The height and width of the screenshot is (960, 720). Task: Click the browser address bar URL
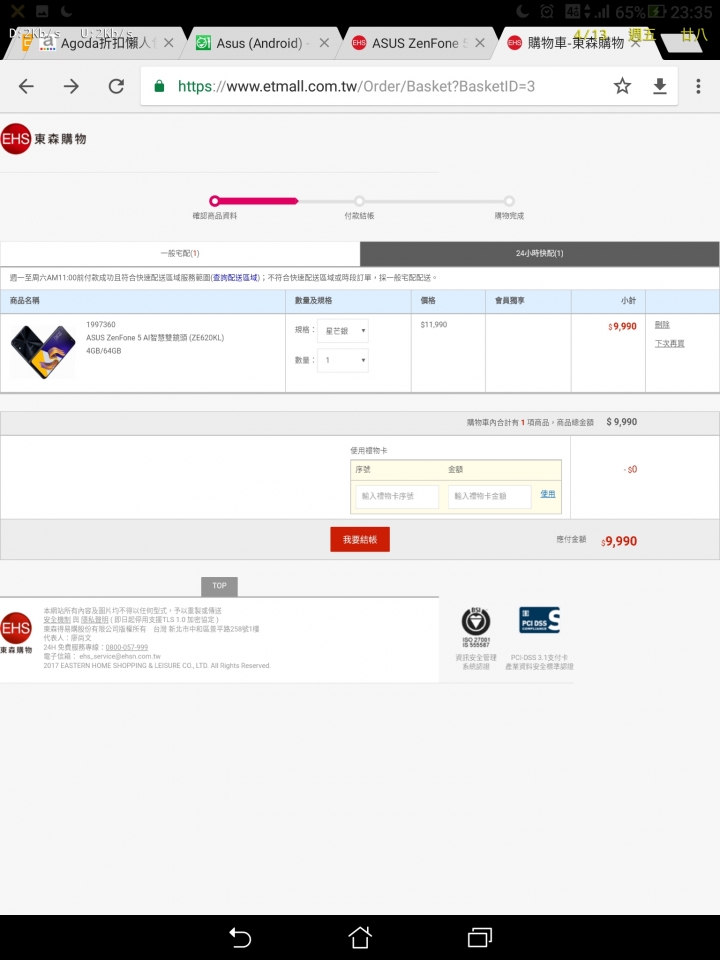point(356,86)
